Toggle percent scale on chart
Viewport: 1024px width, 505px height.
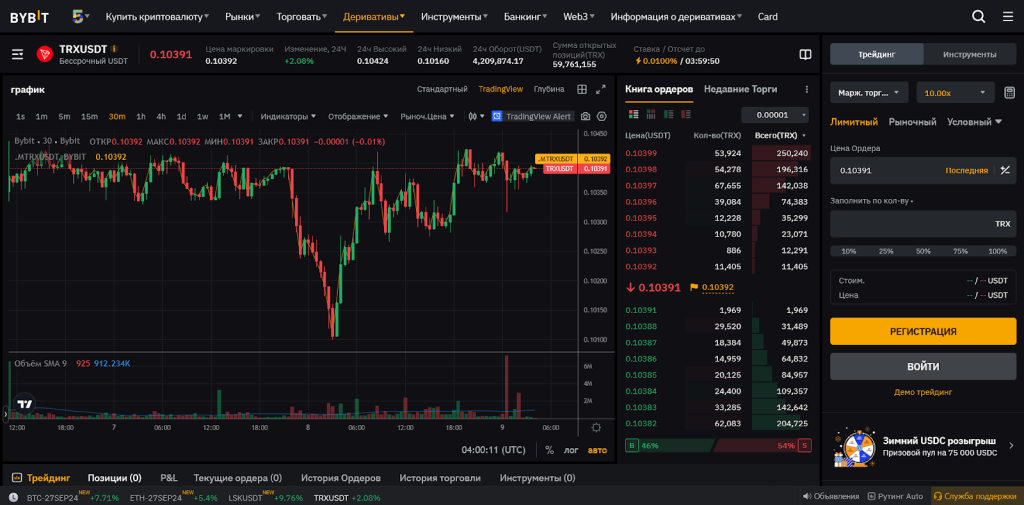(549, 450)
